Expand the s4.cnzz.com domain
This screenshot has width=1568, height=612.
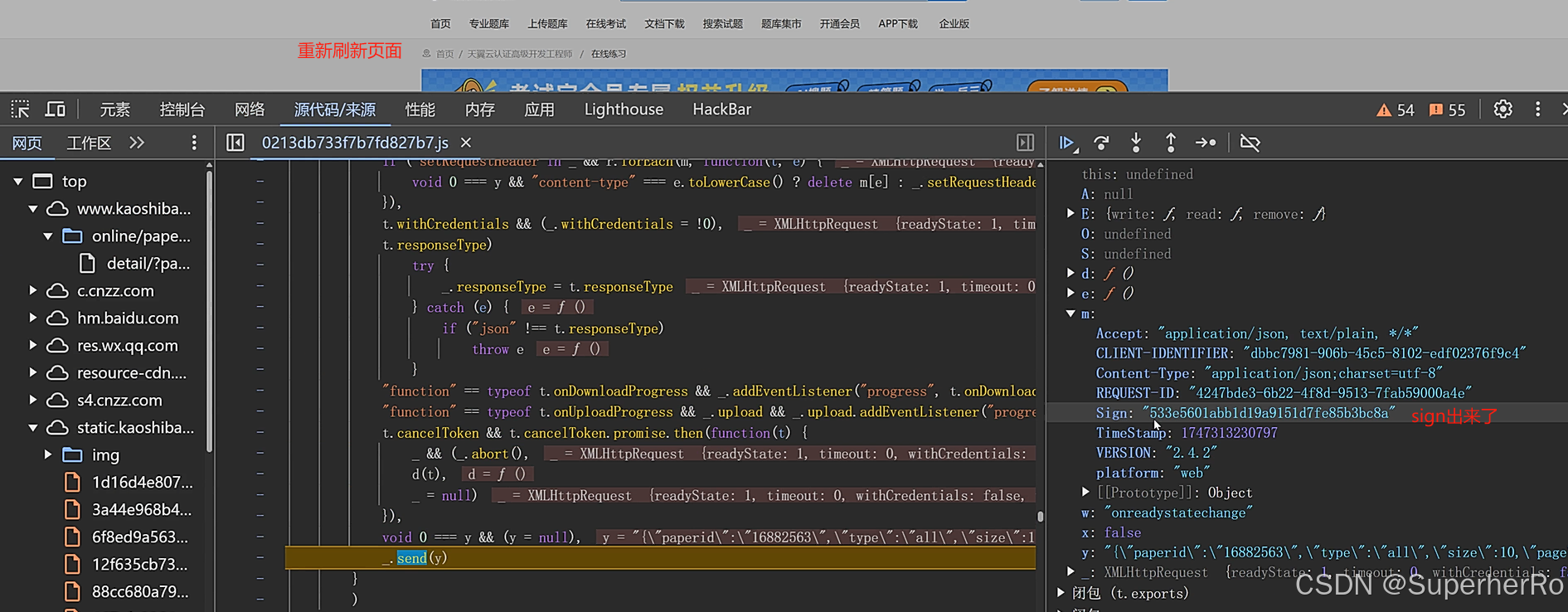click(x=33, y=400)
